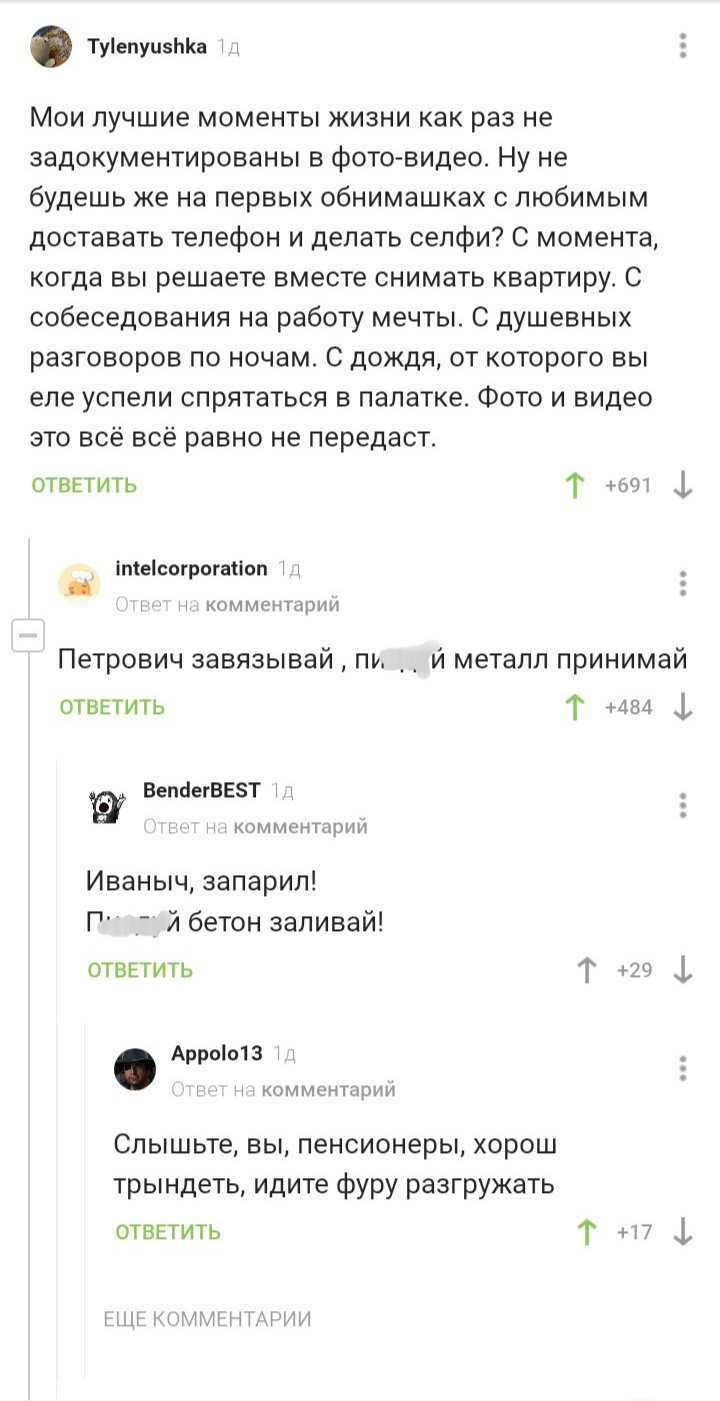Viewport: 720px width, 1401px height.
Task: Load more comments via ЕЩЕ КОММЕНТАРИИ
Action: [x=208, y=1319]
